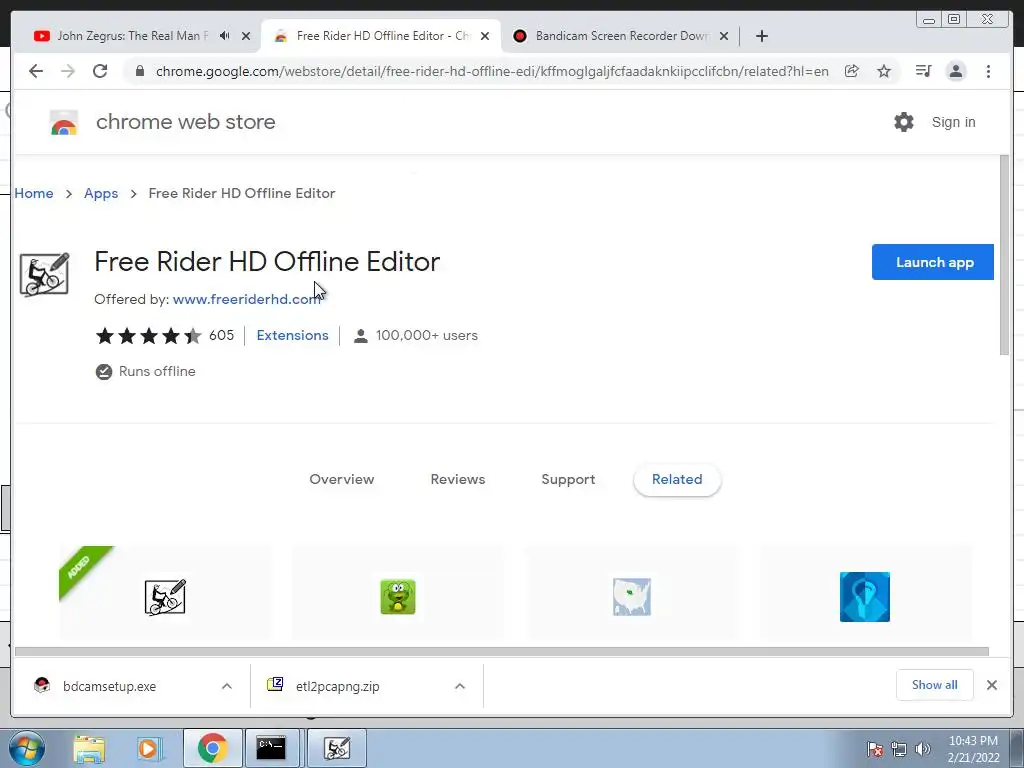Switch to the Support tab

[x=568, y=479]
